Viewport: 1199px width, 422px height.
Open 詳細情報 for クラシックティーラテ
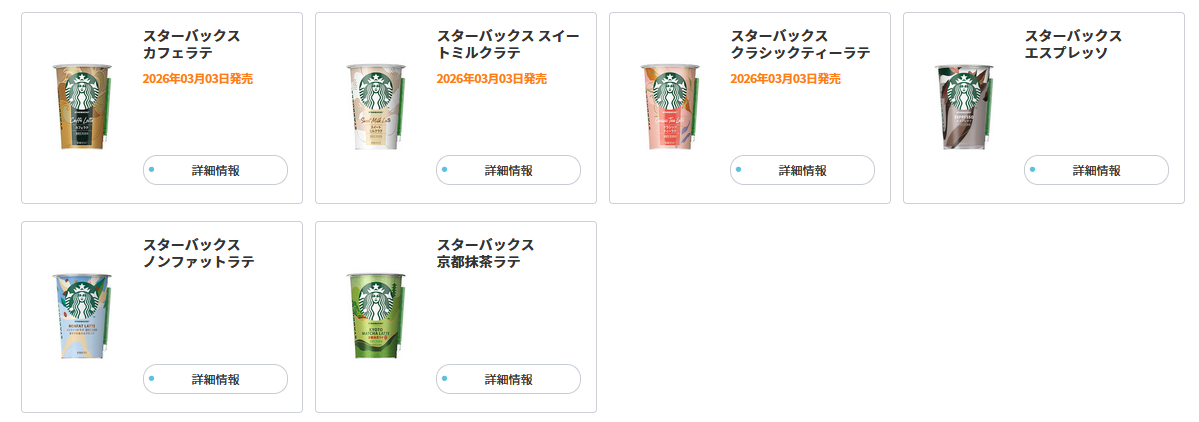click(803, 170)
